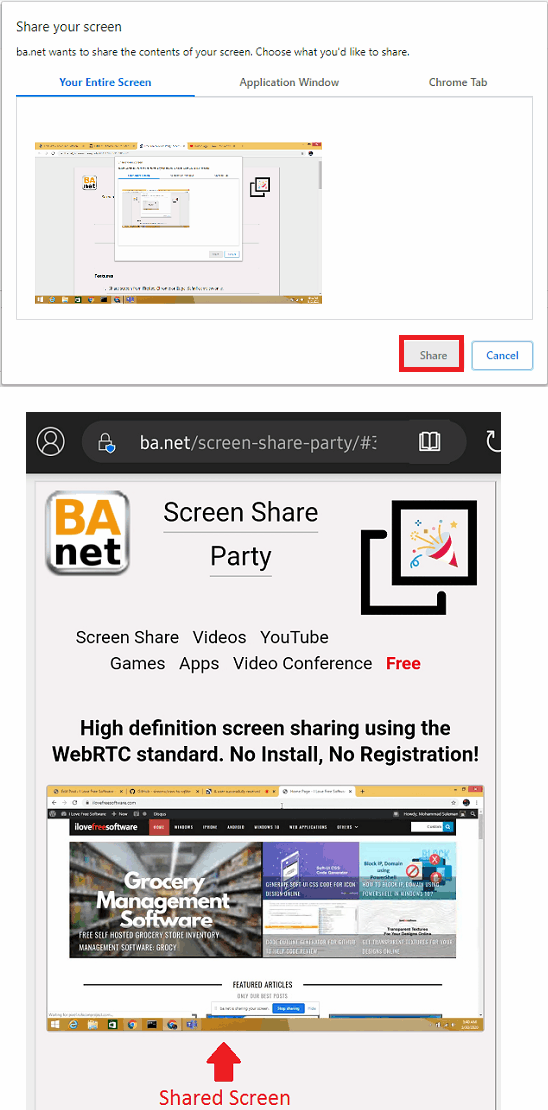Open the Video Conference link
This screenshot has width=548, height=1110.
(302, 663)
